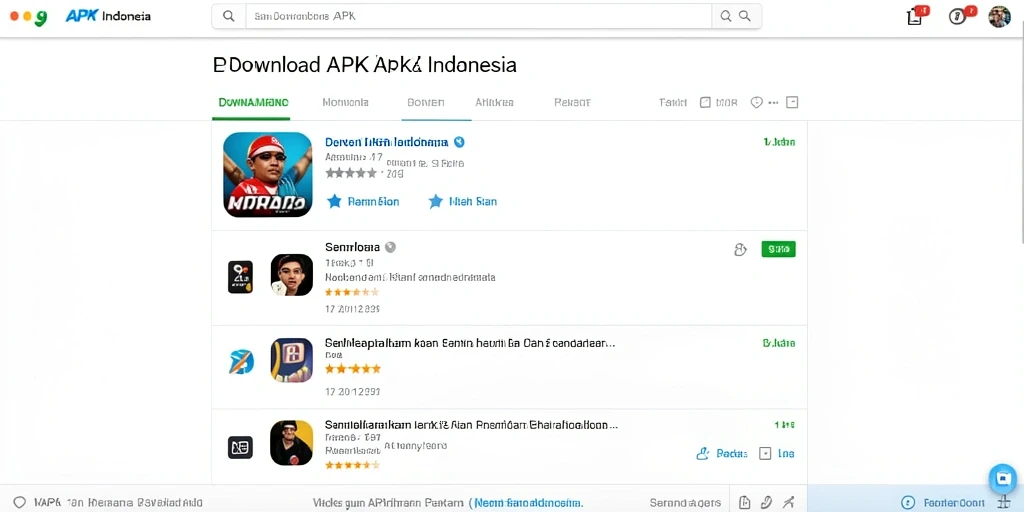Screen dimensions: 1024x512
Task: Click the blue rocket icon in the third app row
Action: 241,361
